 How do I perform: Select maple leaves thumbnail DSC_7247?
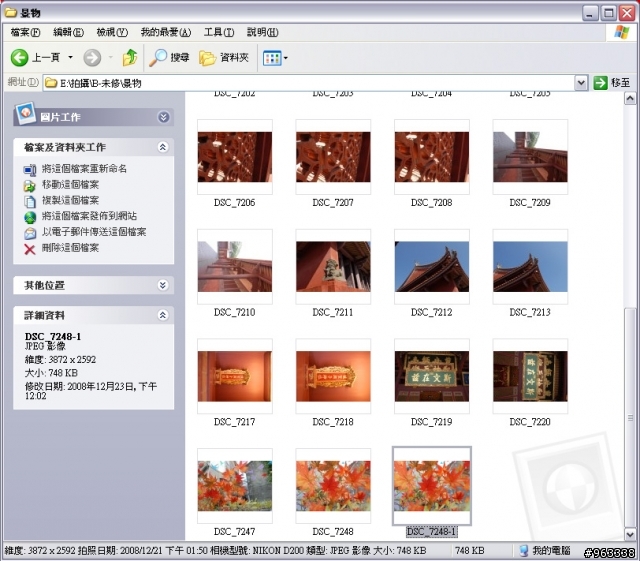click(235, 486)
